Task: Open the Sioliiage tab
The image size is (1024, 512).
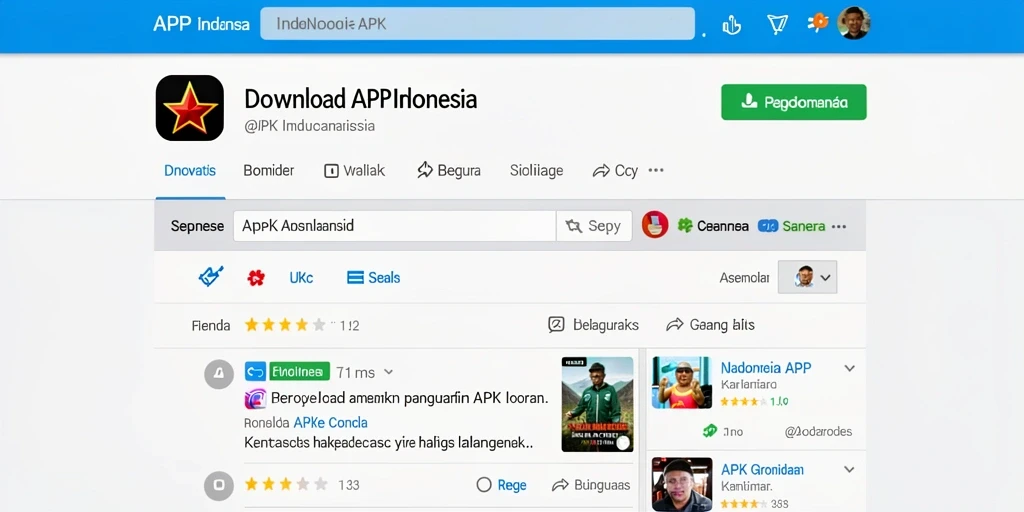Action: (536, 171)
